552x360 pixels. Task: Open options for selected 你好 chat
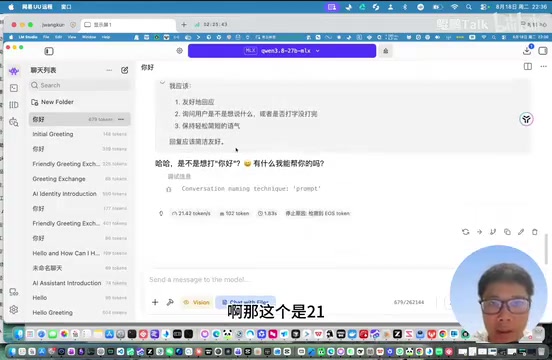click(121, 119)
